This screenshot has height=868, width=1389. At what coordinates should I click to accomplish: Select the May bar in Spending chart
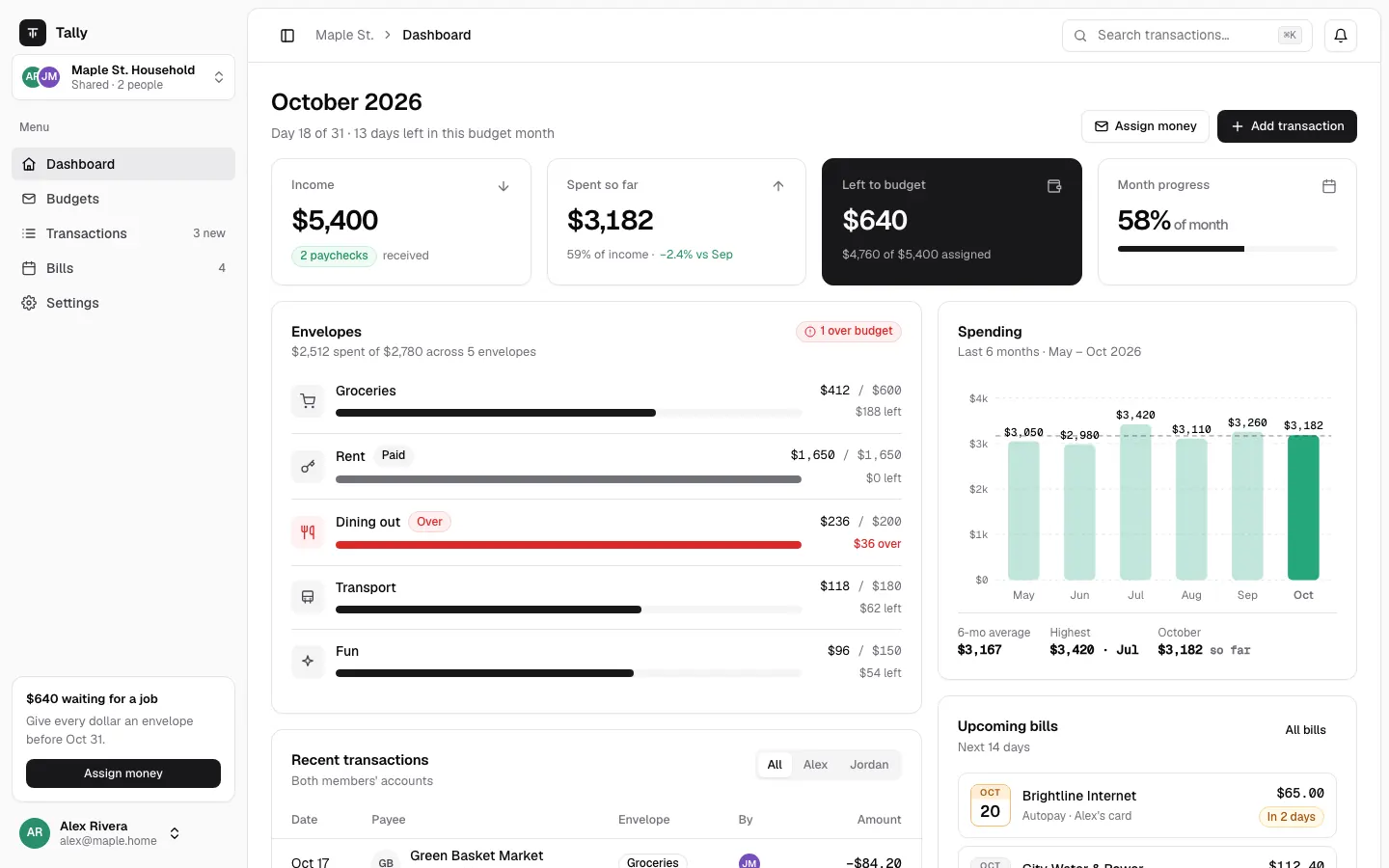[1023, 510]
